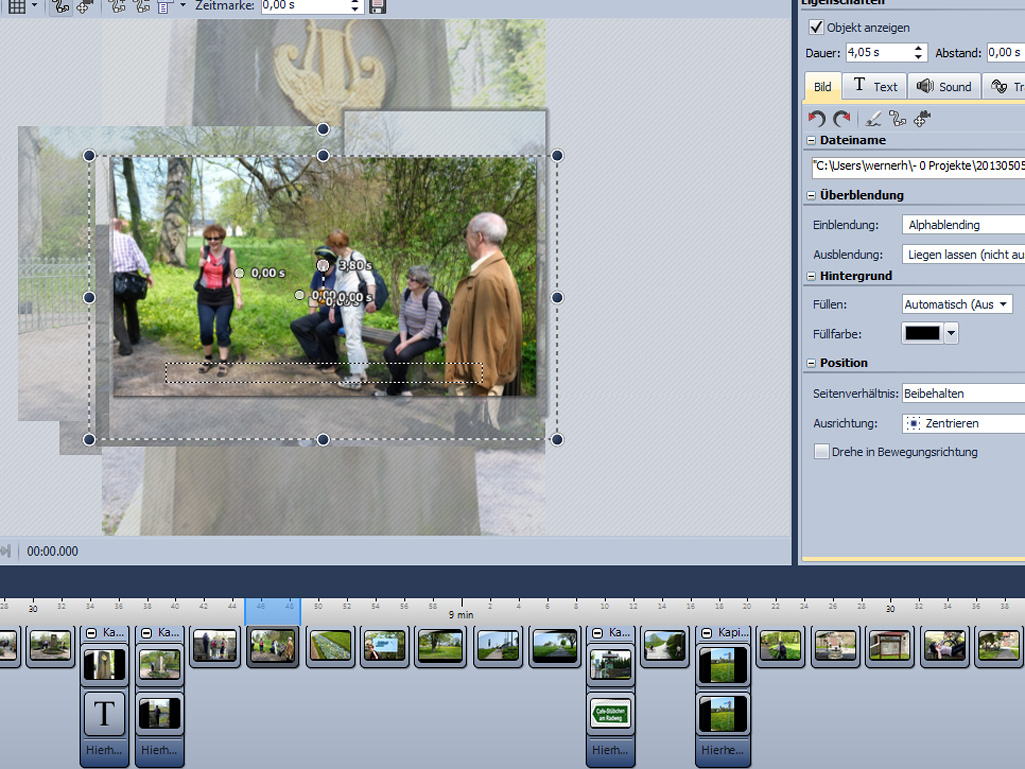Toggle the Objekt anzeigen checkbox
This screenshot has height=769, width=1025.
(816, 27)
